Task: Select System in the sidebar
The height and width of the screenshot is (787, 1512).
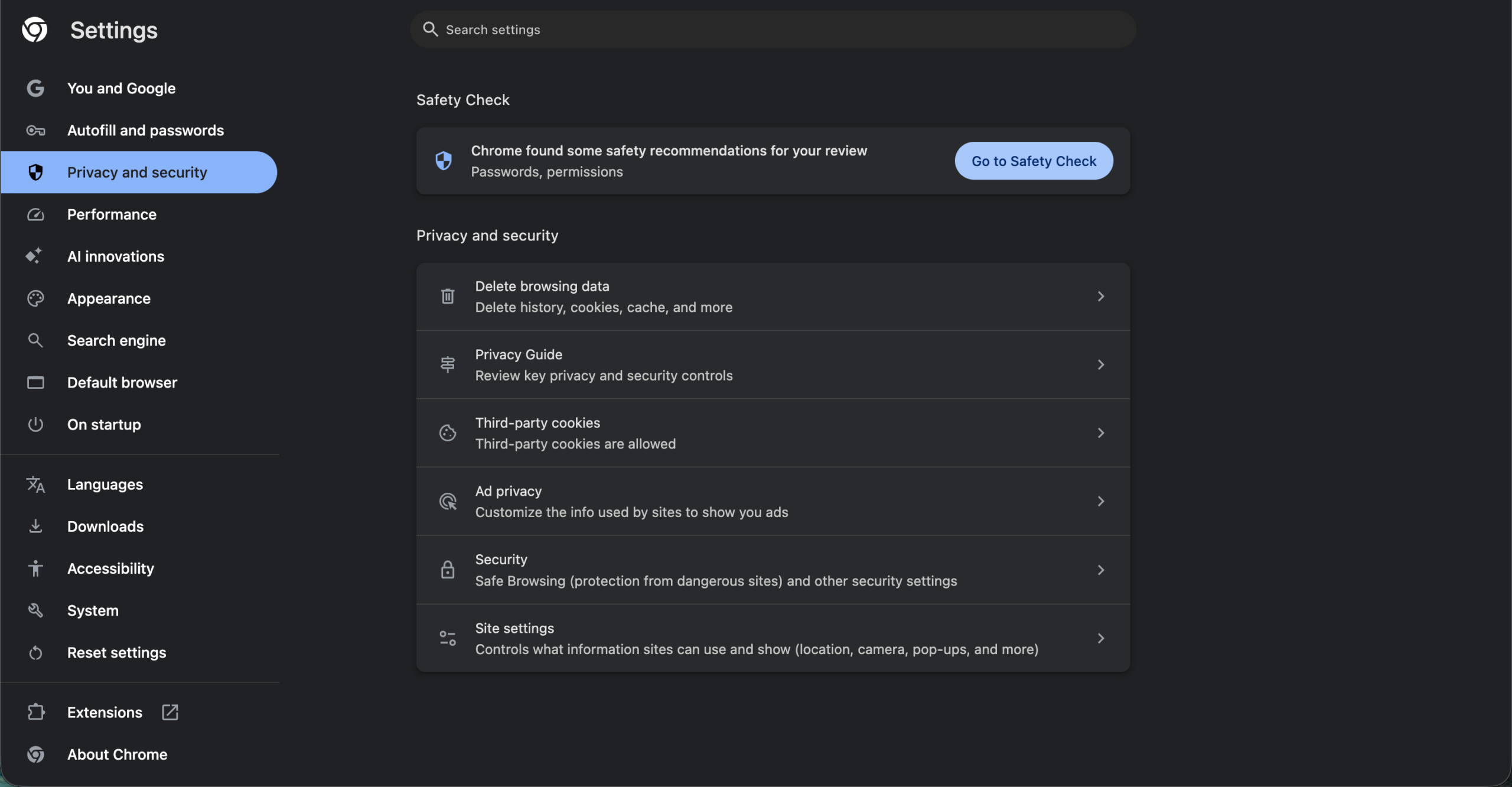Action: [x=139, y=610]
